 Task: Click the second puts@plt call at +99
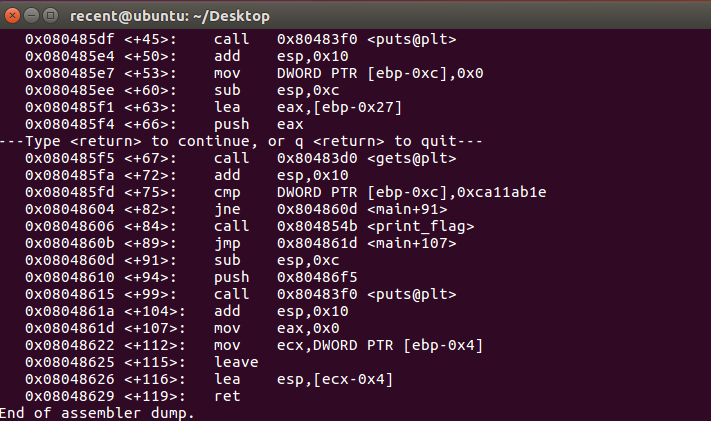coord(240,294)
